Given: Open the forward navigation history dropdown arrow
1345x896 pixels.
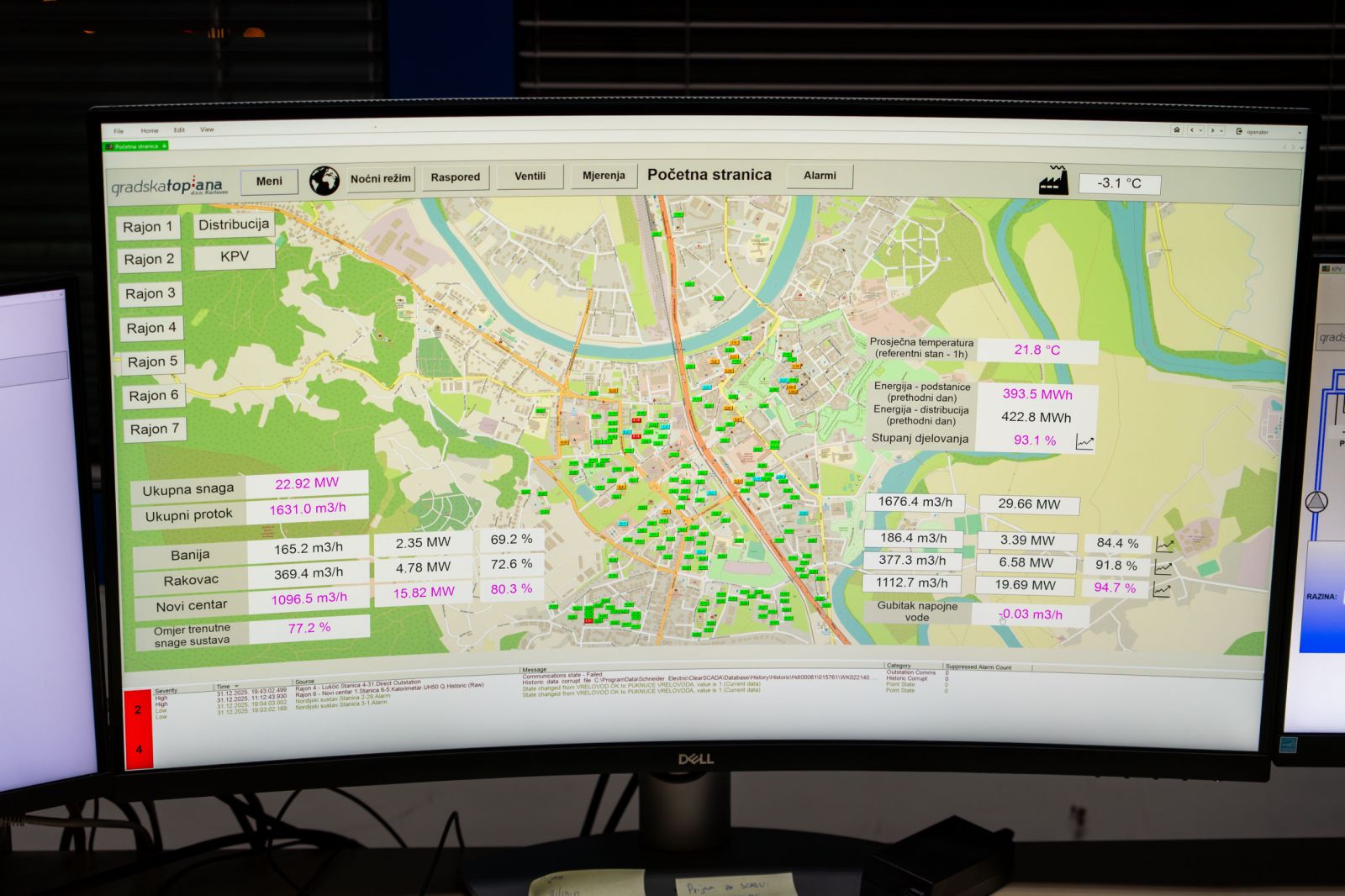Looking at the screenshot, I should pyautogui.click(x=1221, y=130).
